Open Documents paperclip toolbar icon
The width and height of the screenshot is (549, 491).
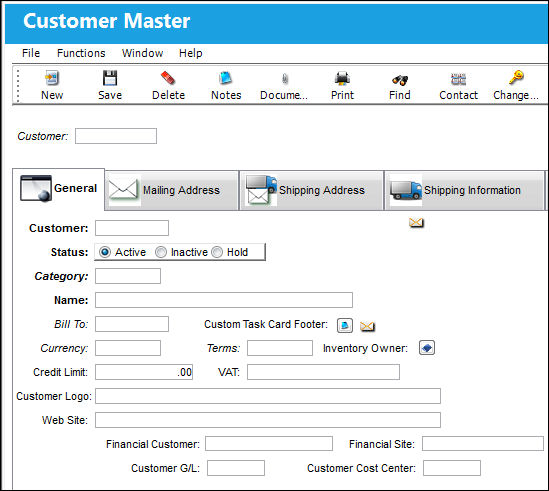(285, 79)
